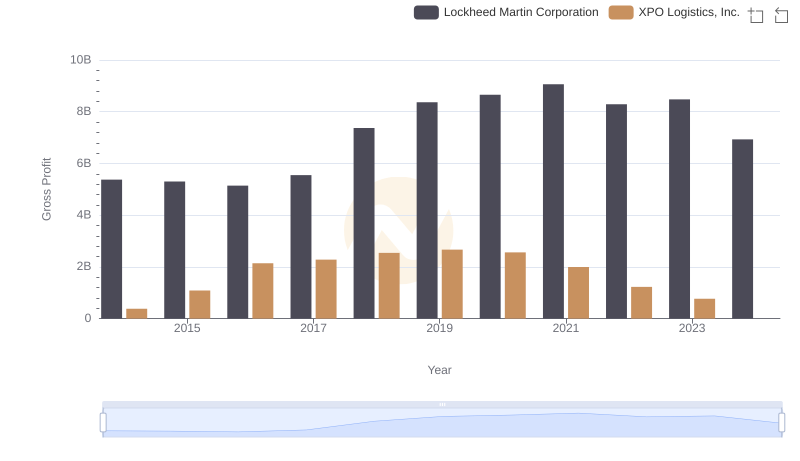Viewport: 800px width, 461px height.
Task: Click the 2015 x-axis label
Action: click(x=187, y=328)
